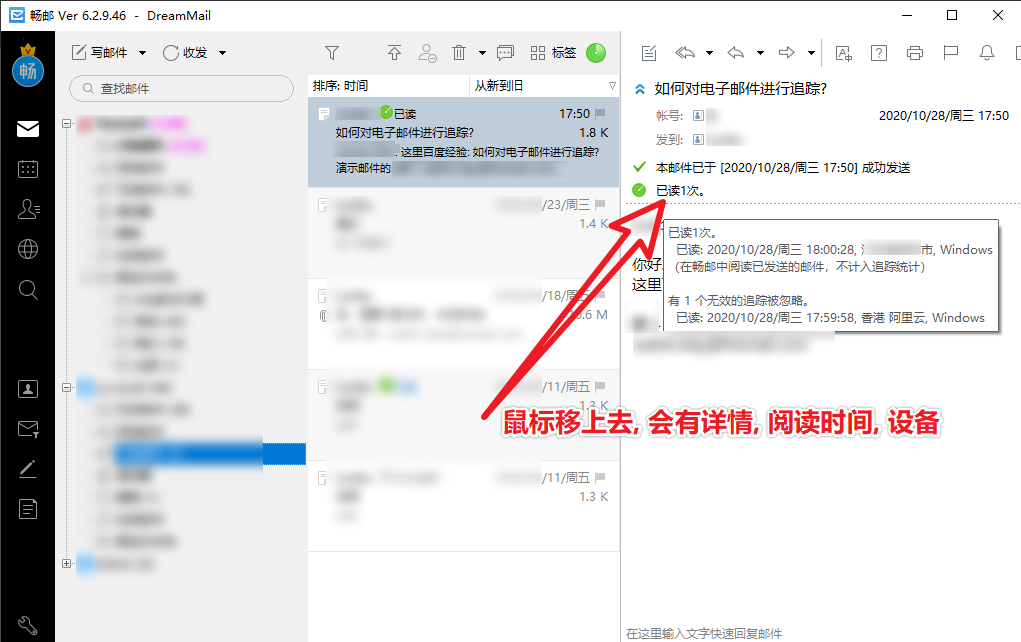Click the reply arrow icon

pos(736,53)
